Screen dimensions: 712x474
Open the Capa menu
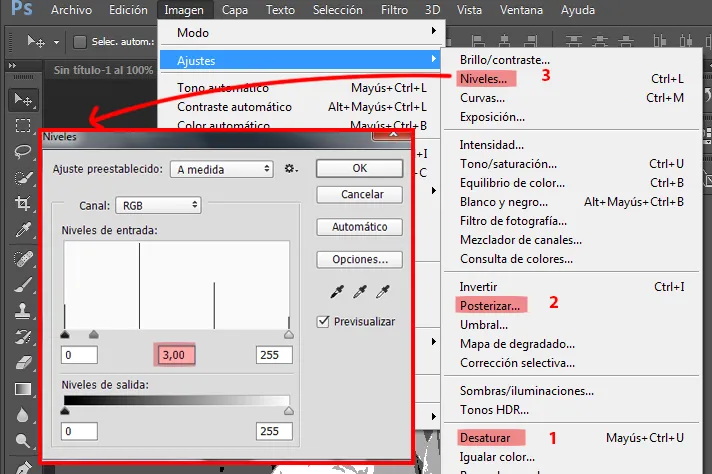(235, 10)
